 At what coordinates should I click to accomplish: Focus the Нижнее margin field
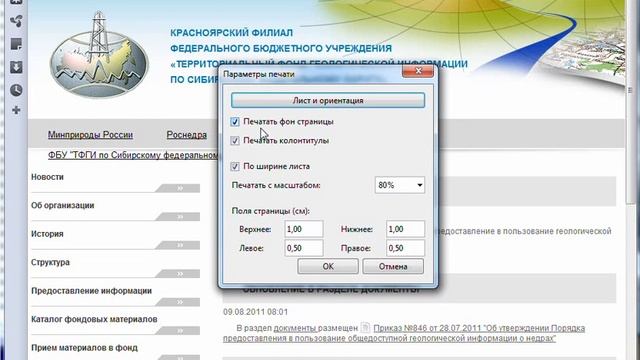click(405, 229)
